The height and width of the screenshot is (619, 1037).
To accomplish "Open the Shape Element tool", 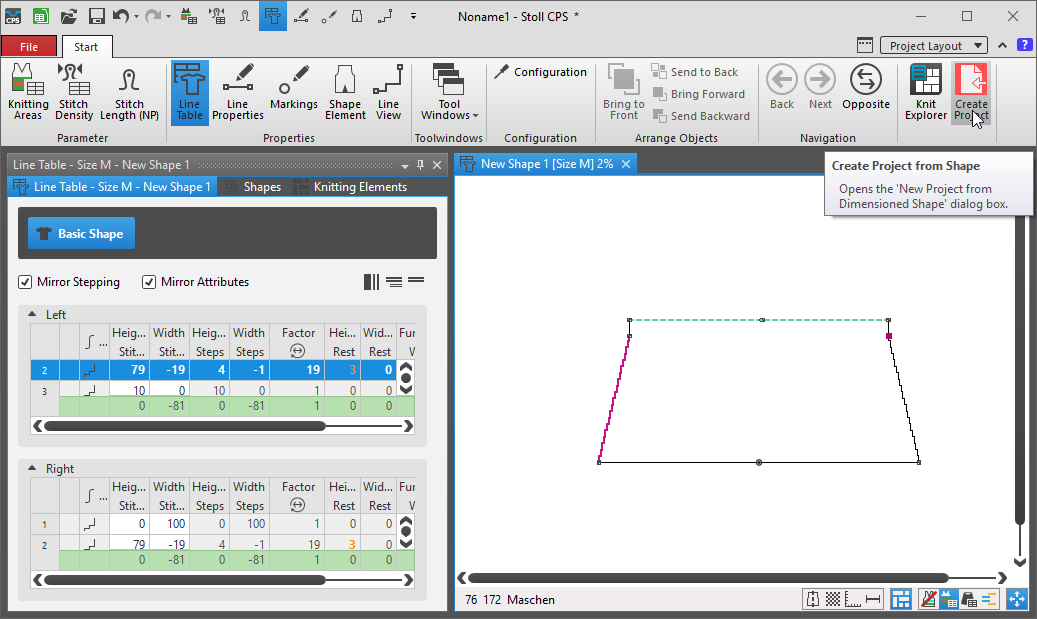I will coord(345,92).
